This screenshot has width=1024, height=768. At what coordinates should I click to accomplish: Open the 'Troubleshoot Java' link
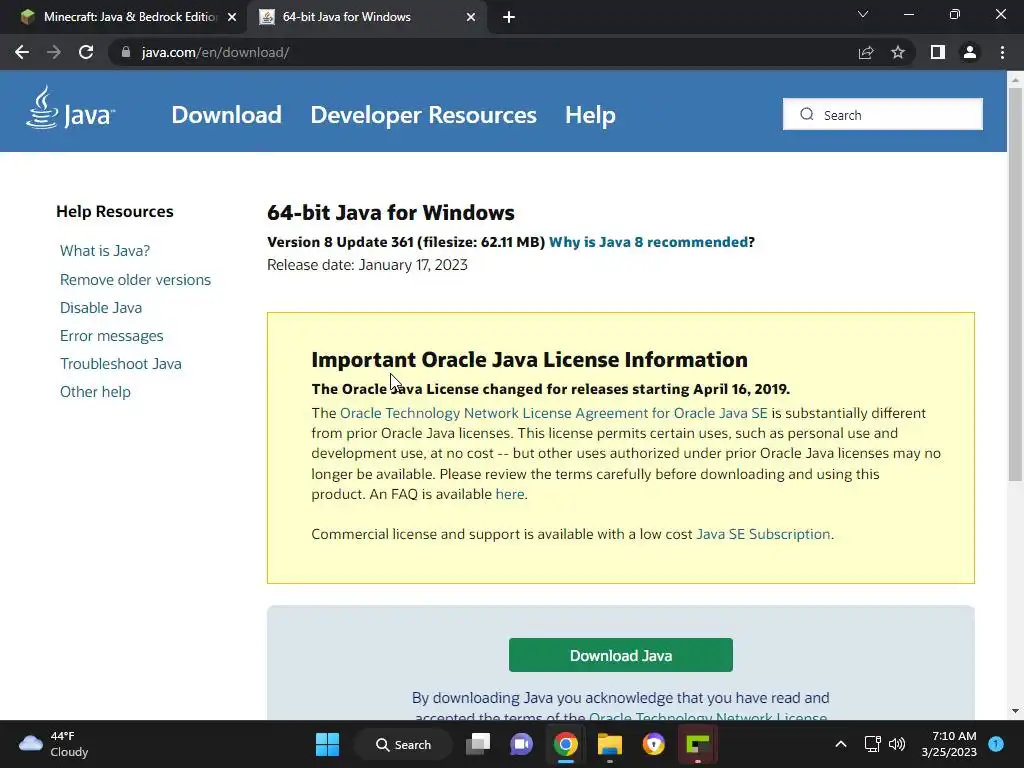coord(121,364)
